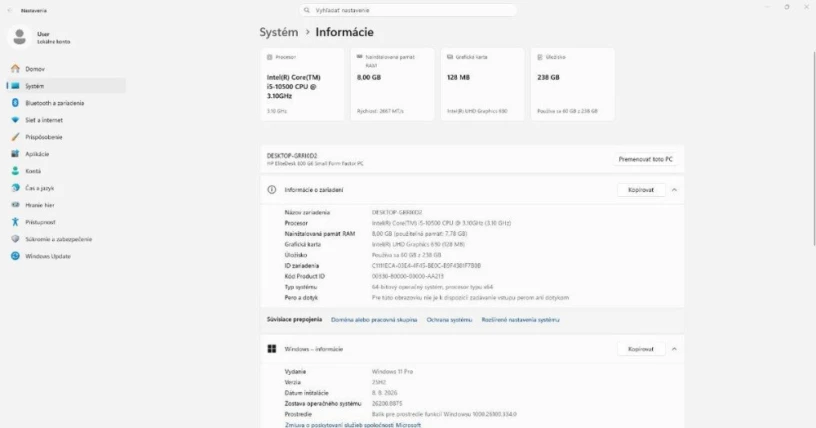Click the Aplikácie icon in sidebar
The width and height of the screenshot is (816, 428).
(15, 154)
